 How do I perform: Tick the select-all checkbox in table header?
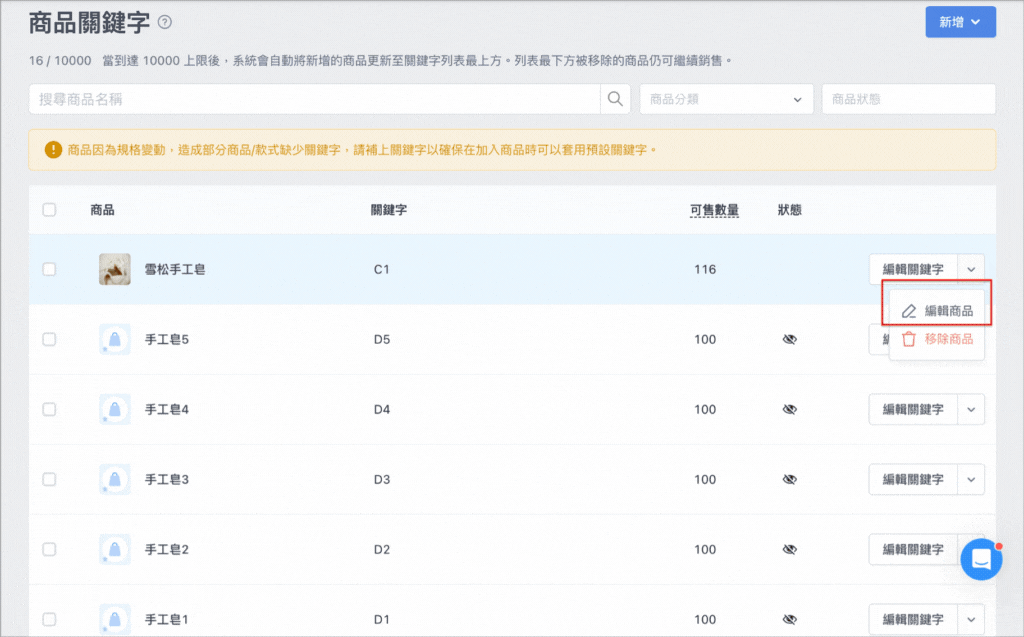pos(49,210)
